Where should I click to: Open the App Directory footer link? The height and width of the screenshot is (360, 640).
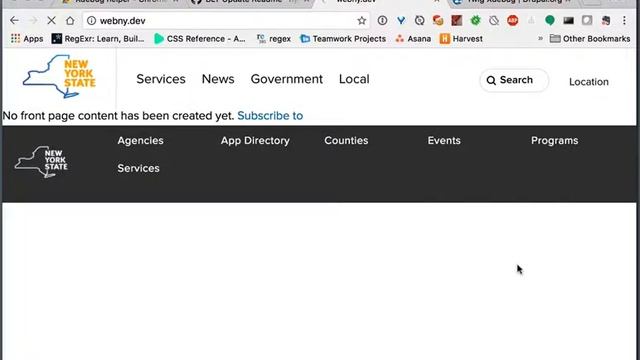coord(255,140)
